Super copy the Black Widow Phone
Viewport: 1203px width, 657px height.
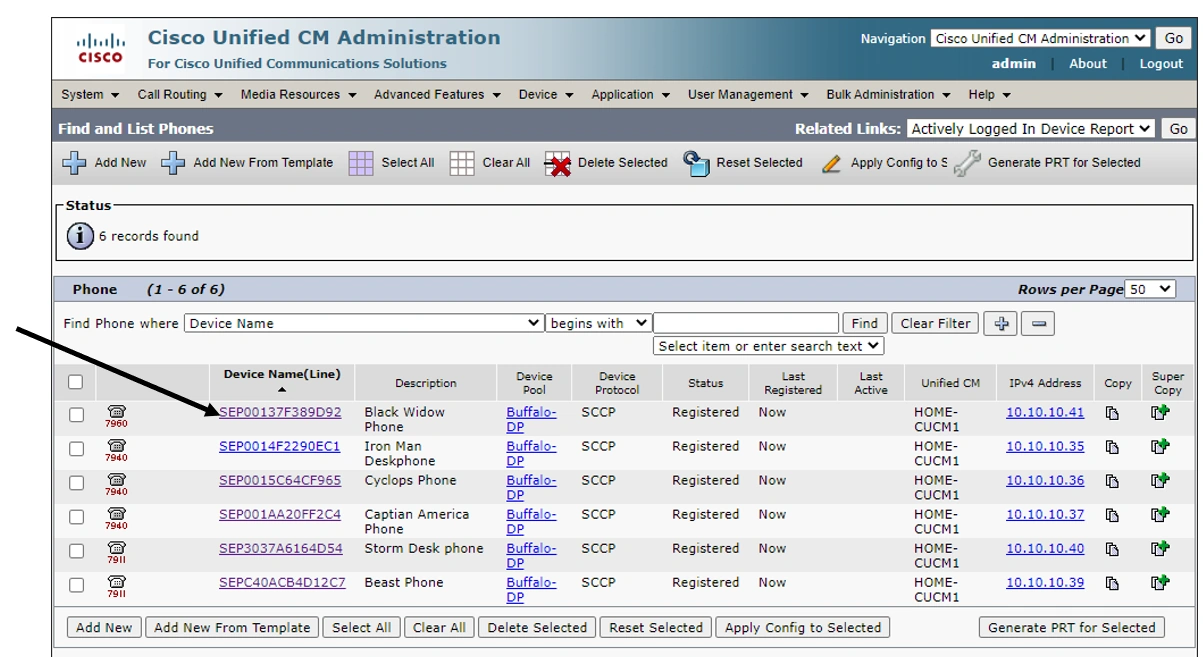click(x=1160, y=413)
